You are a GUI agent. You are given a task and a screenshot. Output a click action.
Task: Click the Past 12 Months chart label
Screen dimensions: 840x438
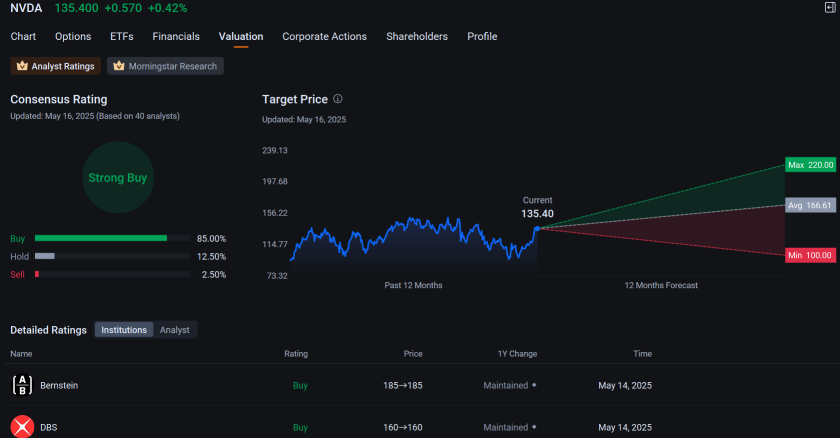[x=414, y=285]
